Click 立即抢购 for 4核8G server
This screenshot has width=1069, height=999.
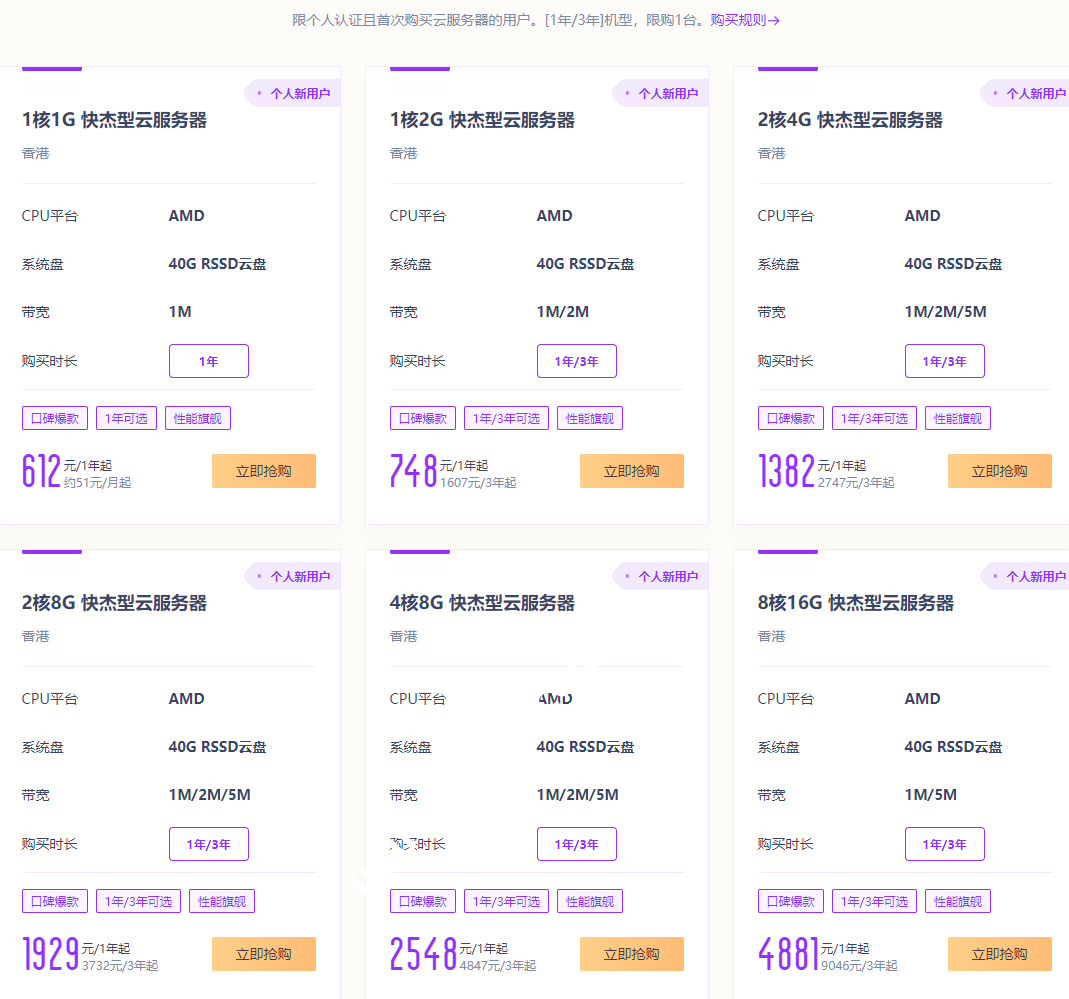tap(632, 954)
